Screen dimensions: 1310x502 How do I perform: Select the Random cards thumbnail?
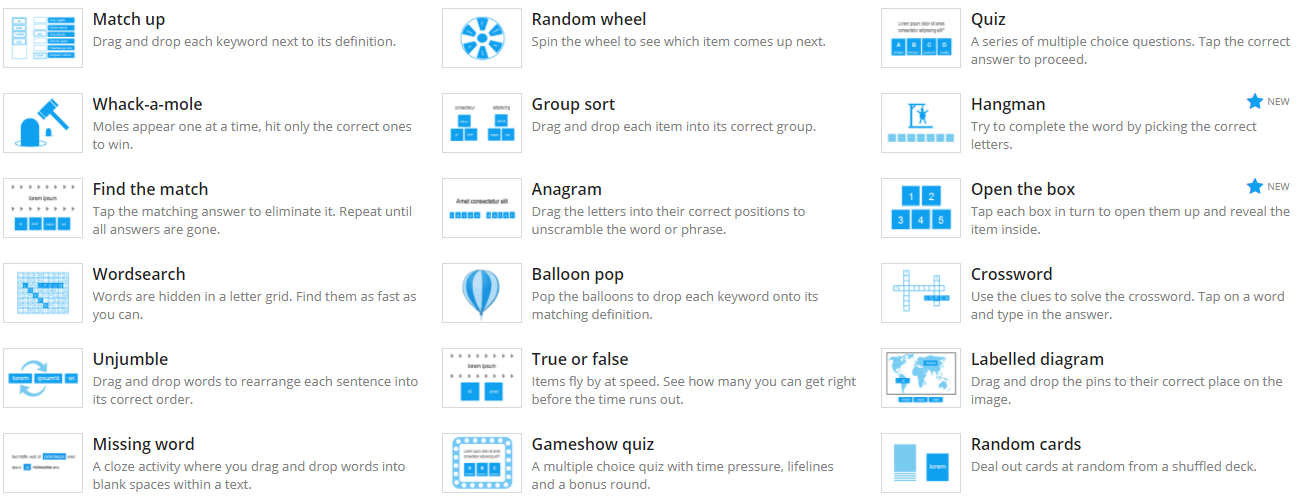point(921,463)
